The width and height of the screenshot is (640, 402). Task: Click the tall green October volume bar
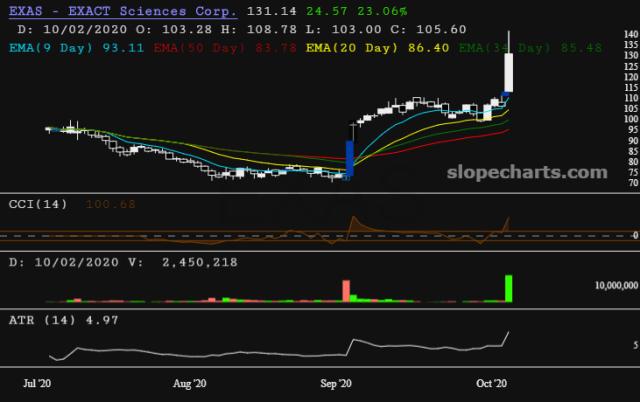coord(509,288)
